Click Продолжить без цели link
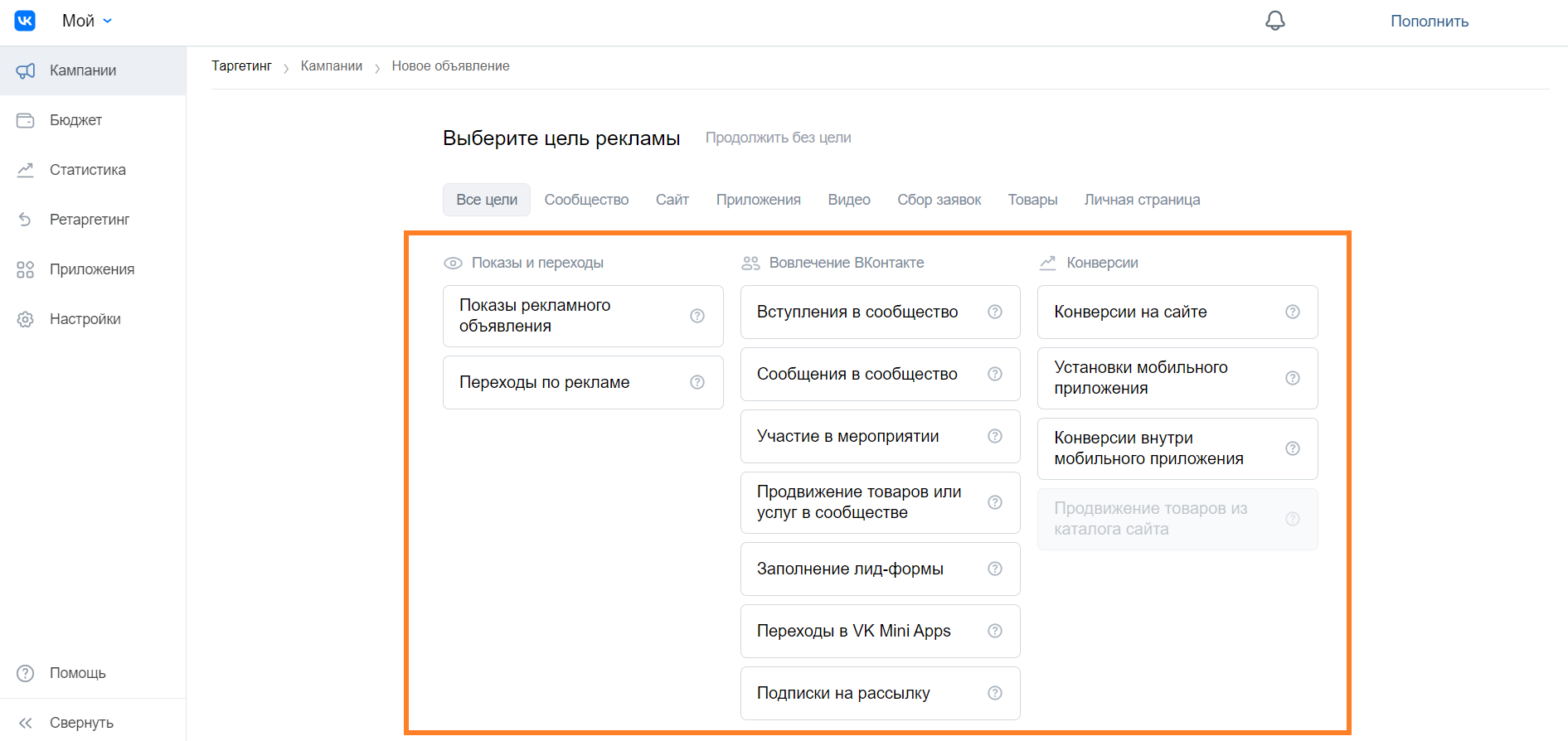This screenshot has height=741, width=1568. coord(779,138)
